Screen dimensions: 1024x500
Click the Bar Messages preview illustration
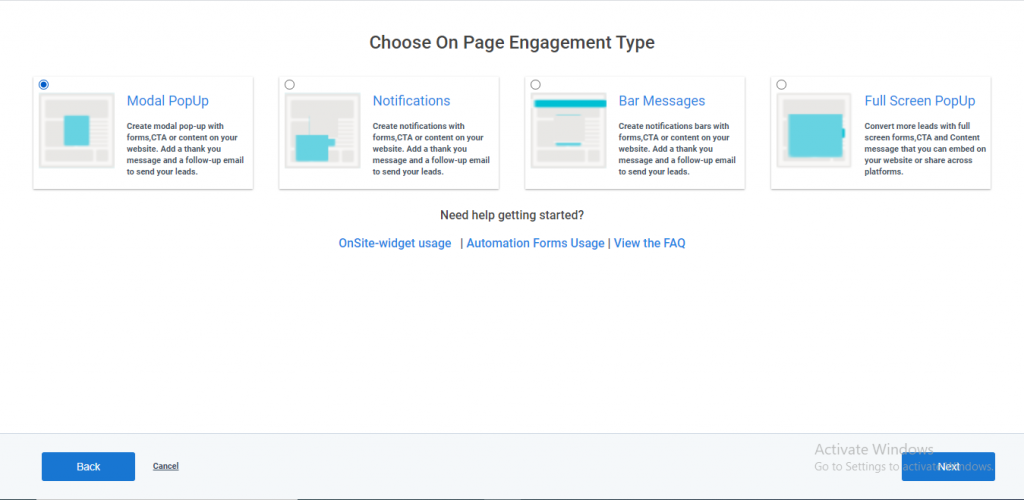569,131
